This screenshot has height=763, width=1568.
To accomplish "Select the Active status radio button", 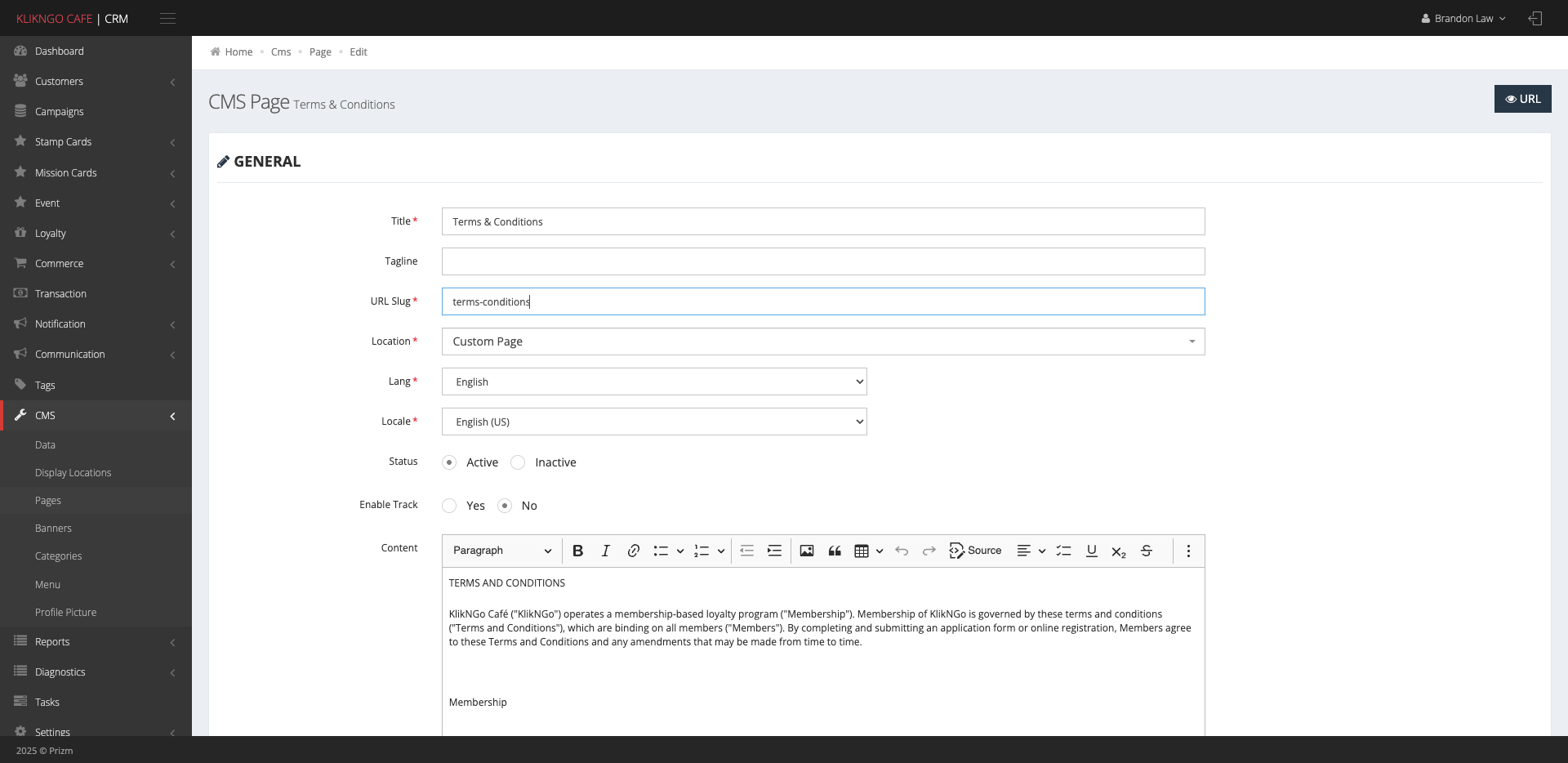I will (x=449, y=462).
